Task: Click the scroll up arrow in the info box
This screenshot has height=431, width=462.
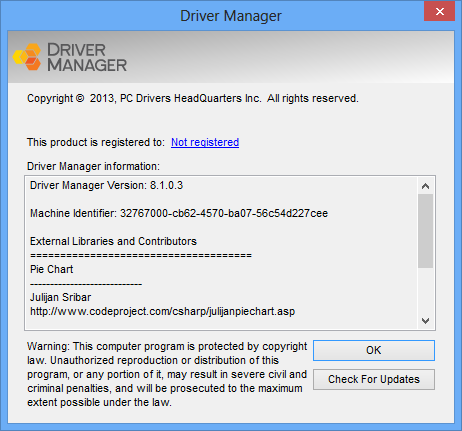Action: [425, 186]
